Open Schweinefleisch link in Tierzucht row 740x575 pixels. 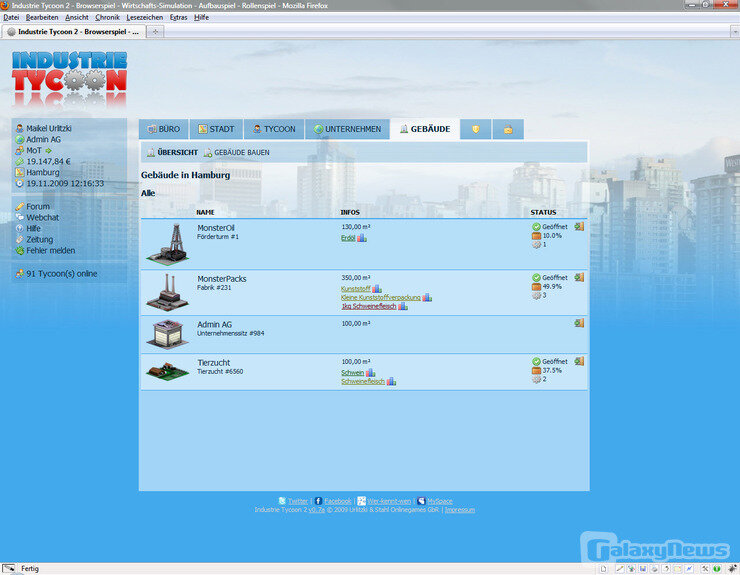pos(363,381)
